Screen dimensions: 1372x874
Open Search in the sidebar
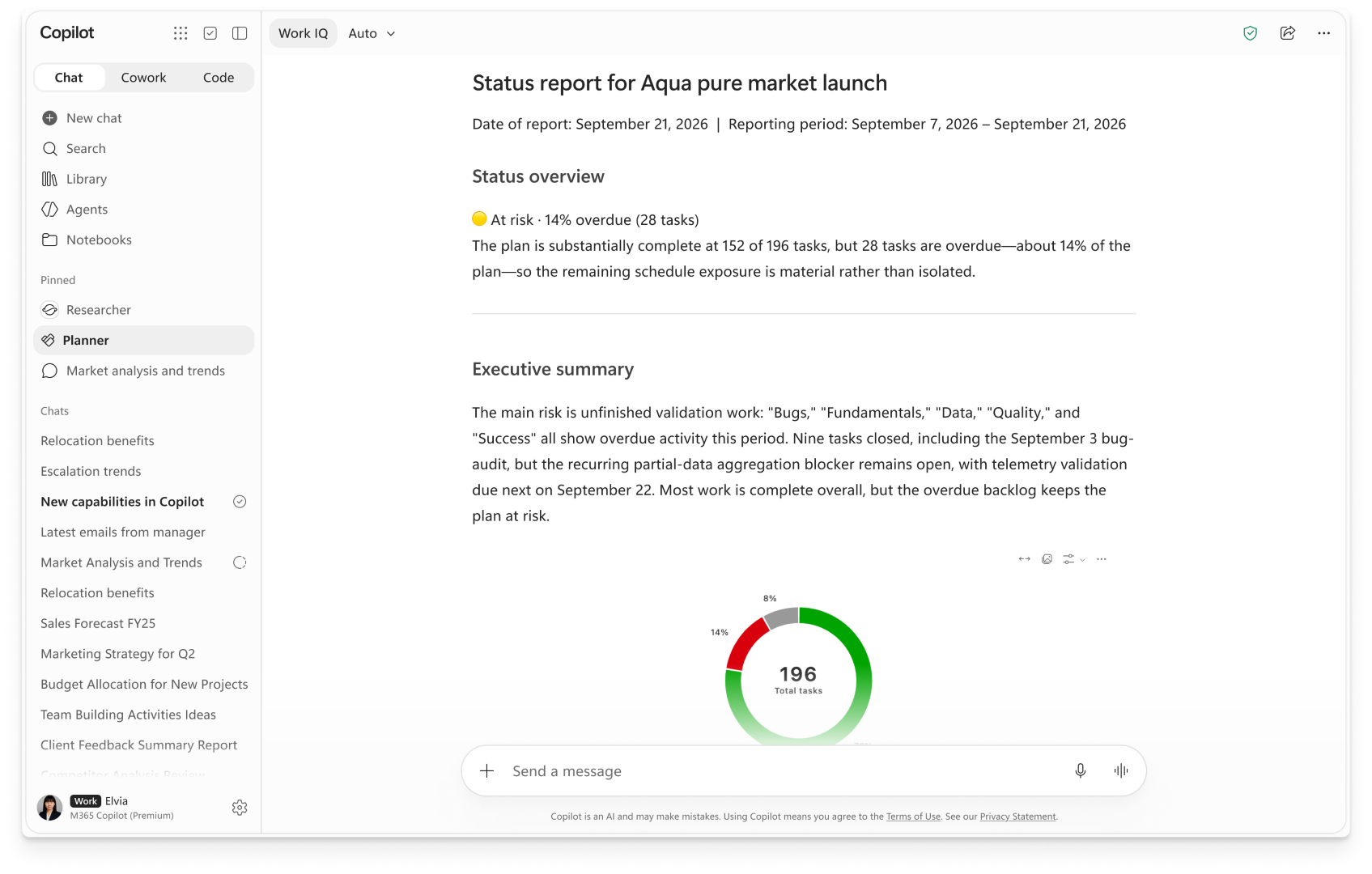click(x=144, y=149)
